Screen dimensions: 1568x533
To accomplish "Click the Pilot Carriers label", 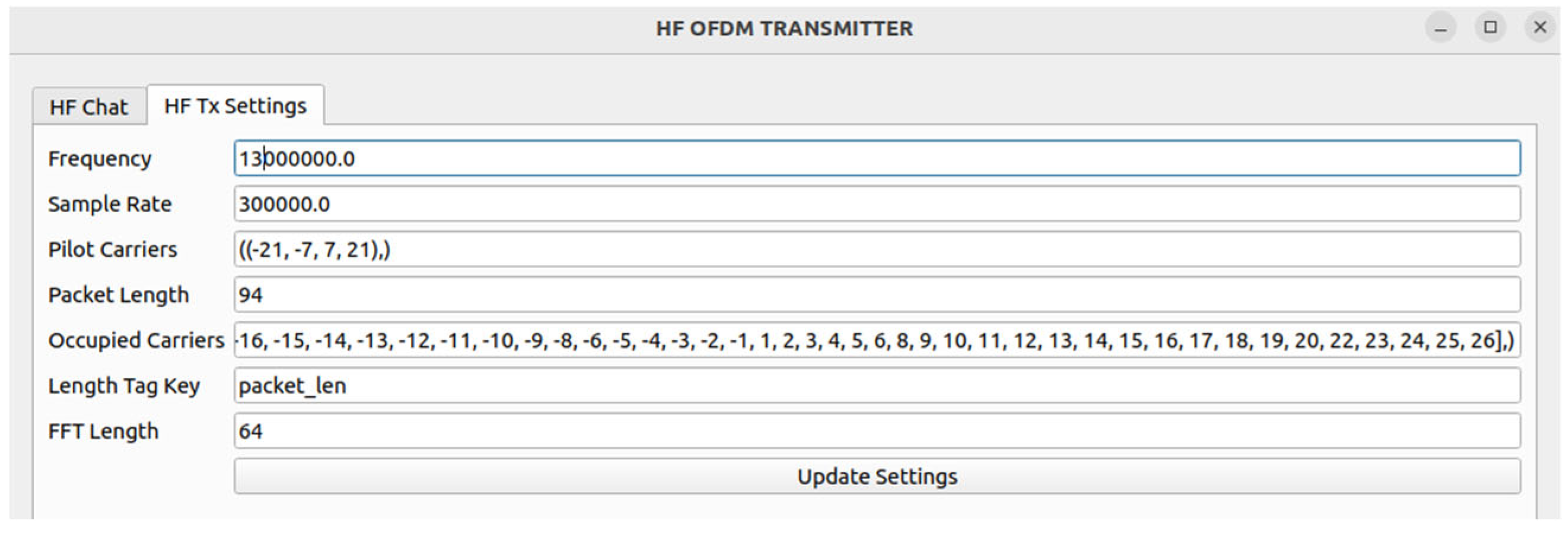I will 113,250.
